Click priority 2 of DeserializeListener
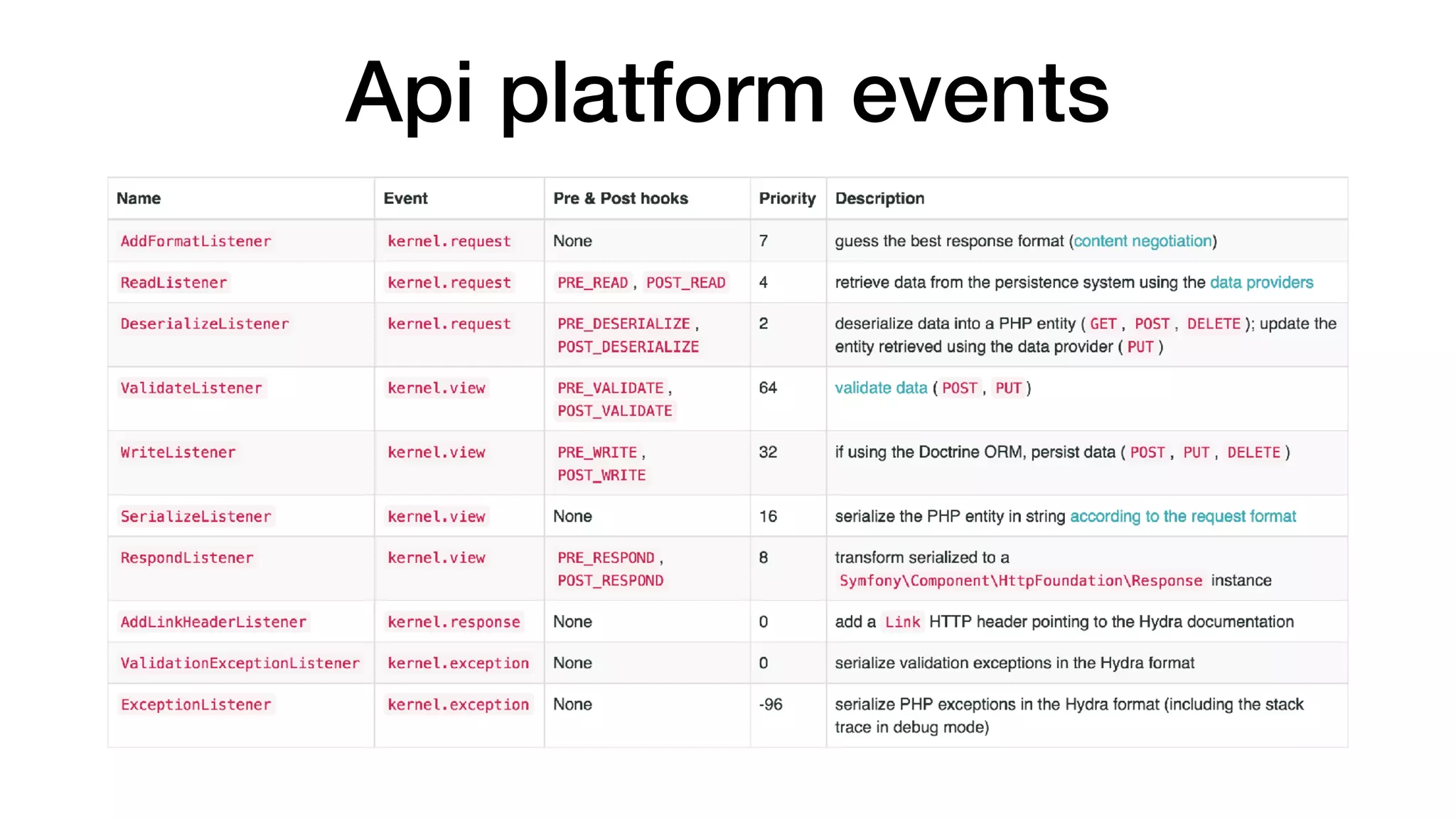This screenshot has height=819, width=1456. [763, 323]
